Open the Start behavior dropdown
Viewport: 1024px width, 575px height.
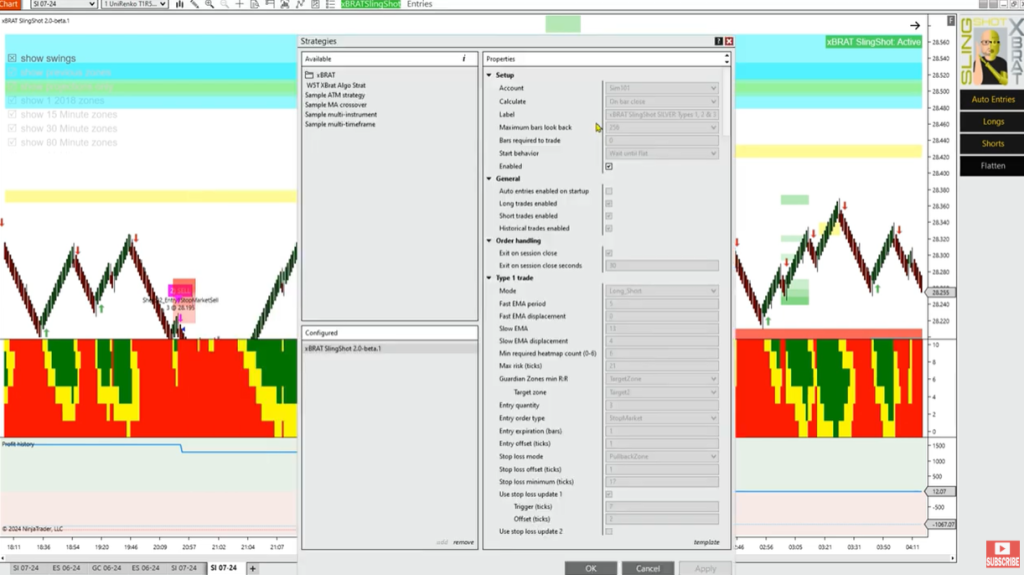(662, 154)
